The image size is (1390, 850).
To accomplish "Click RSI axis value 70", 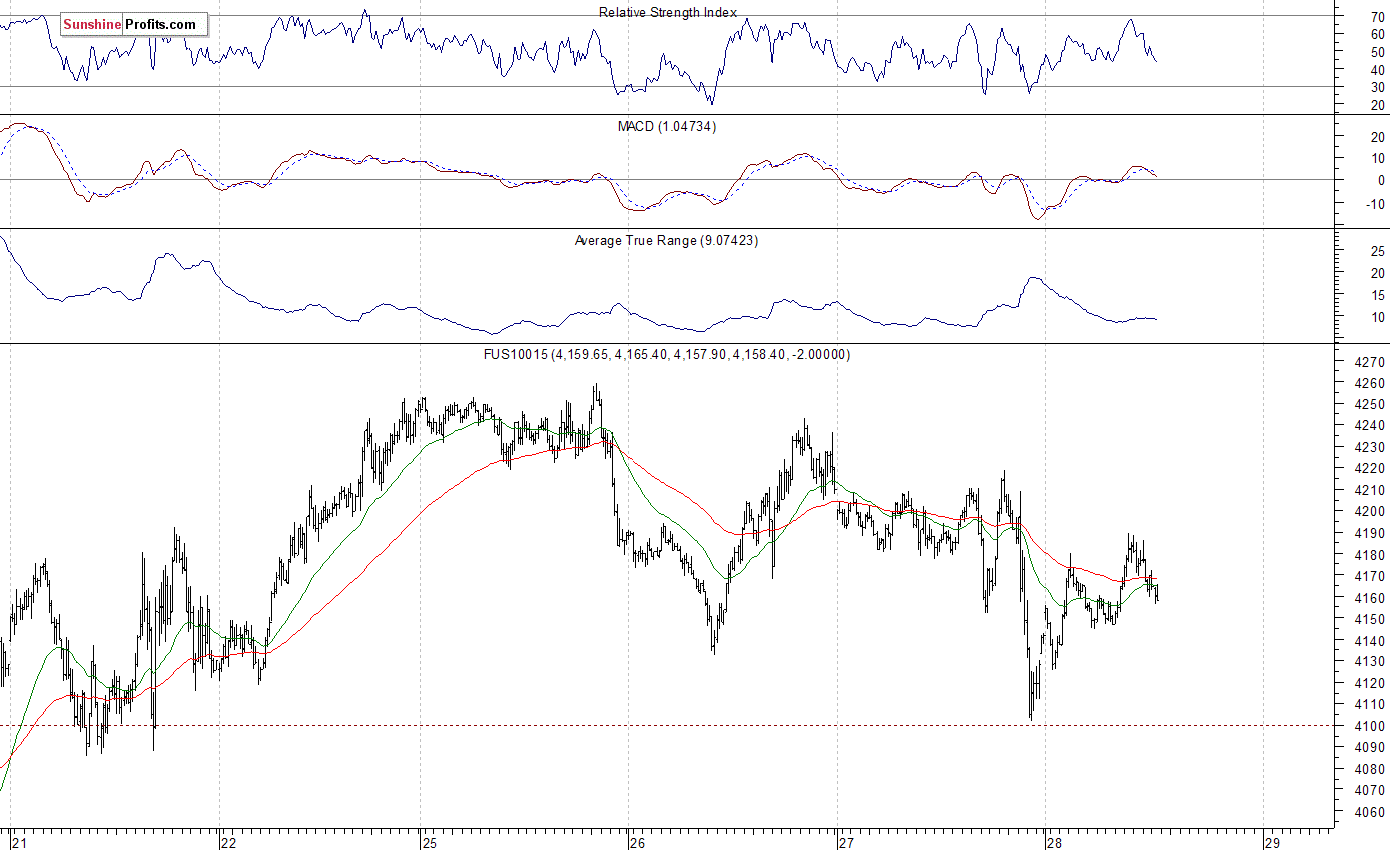I will (1379, 16).
